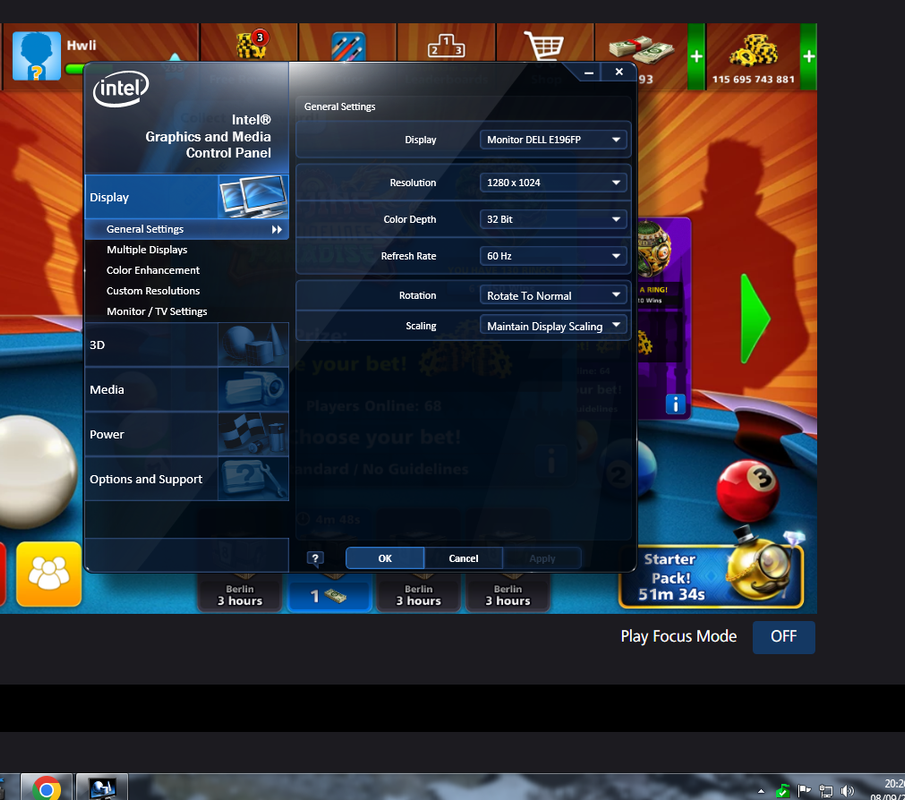Image resolution: width=905 pixels, height=800 pixels.
Task: Click the Display monitors icon
Action: point(253,197)
